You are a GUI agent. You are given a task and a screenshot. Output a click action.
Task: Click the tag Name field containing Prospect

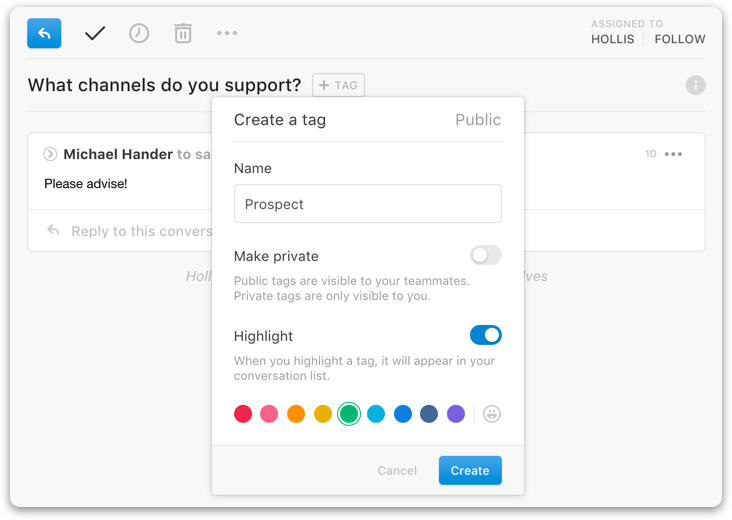coord(368,204)
